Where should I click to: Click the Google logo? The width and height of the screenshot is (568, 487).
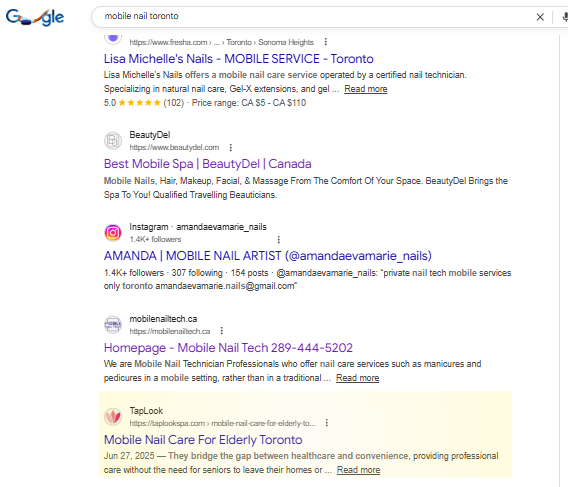[35, 17]
